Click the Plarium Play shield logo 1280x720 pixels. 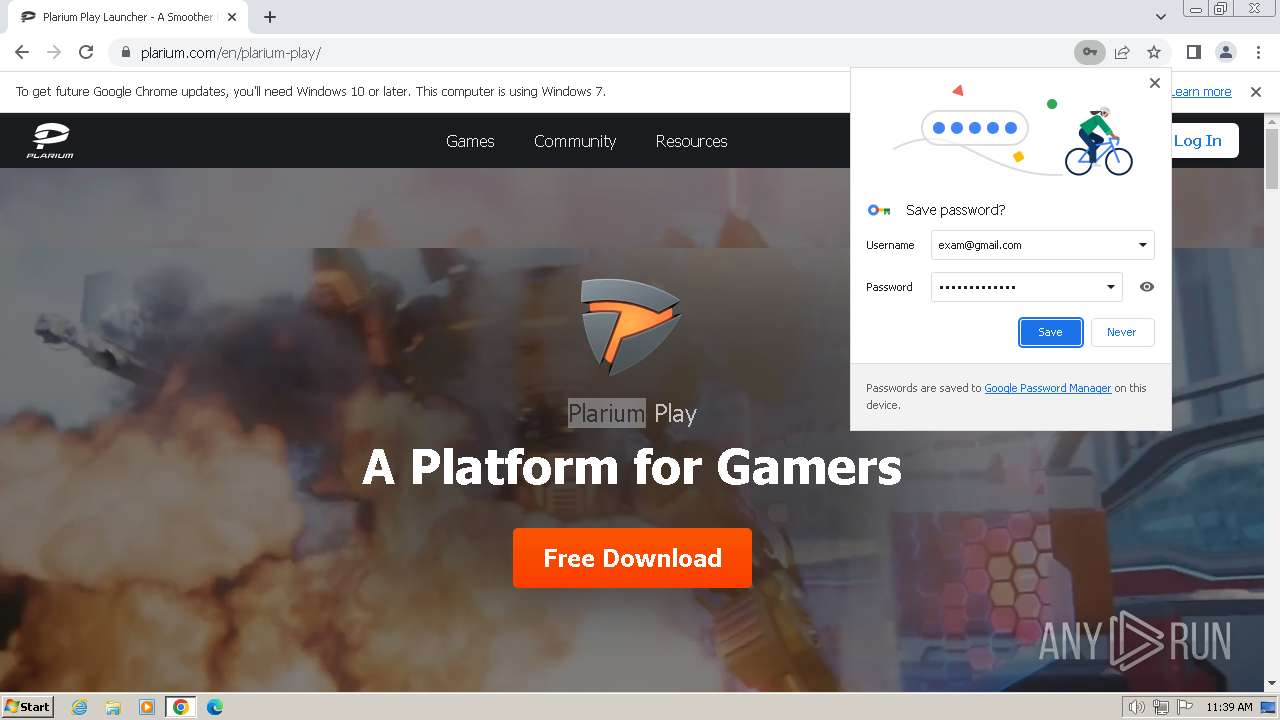coord(631,327)
